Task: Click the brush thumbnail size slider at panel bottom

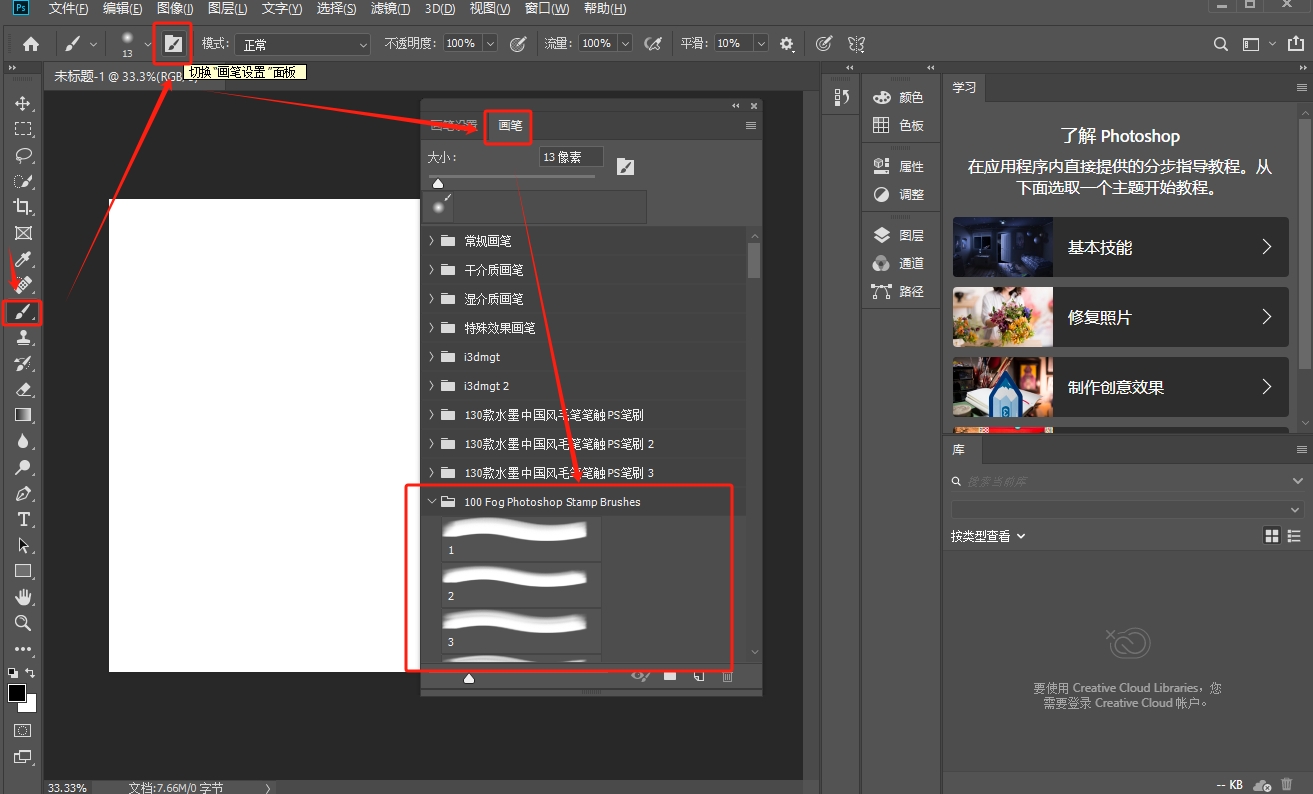Action: pos(469,678)
